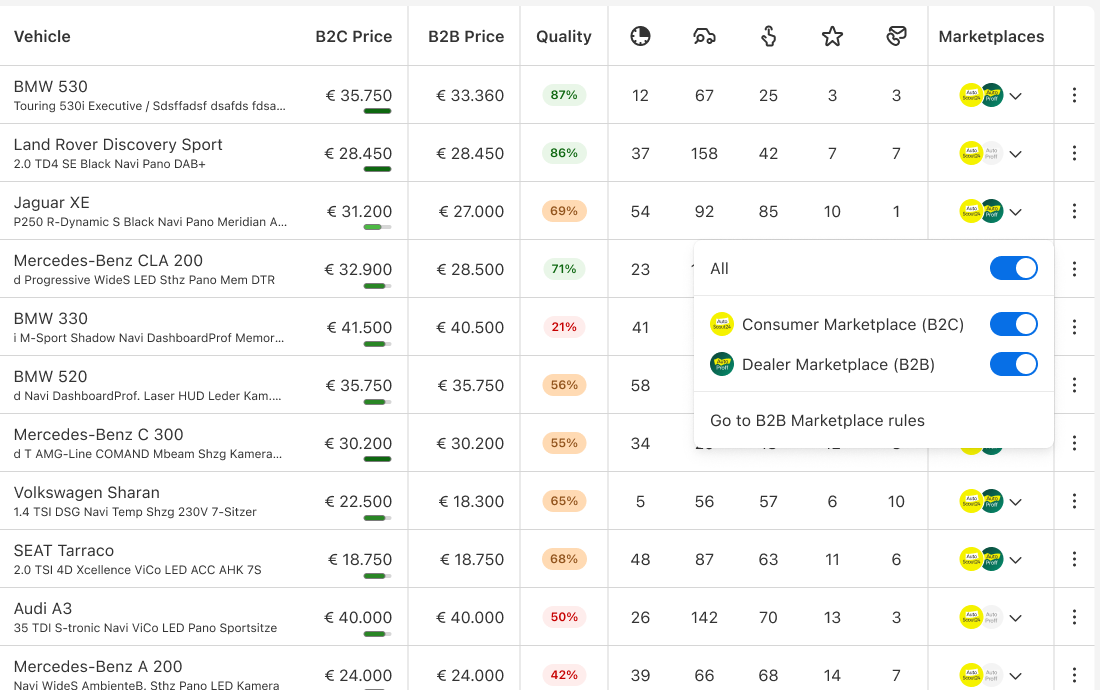Toggle the Consumer Marketplace (B2C) switch
The height and width of the screenshot is (690, 1100).
1014,325
